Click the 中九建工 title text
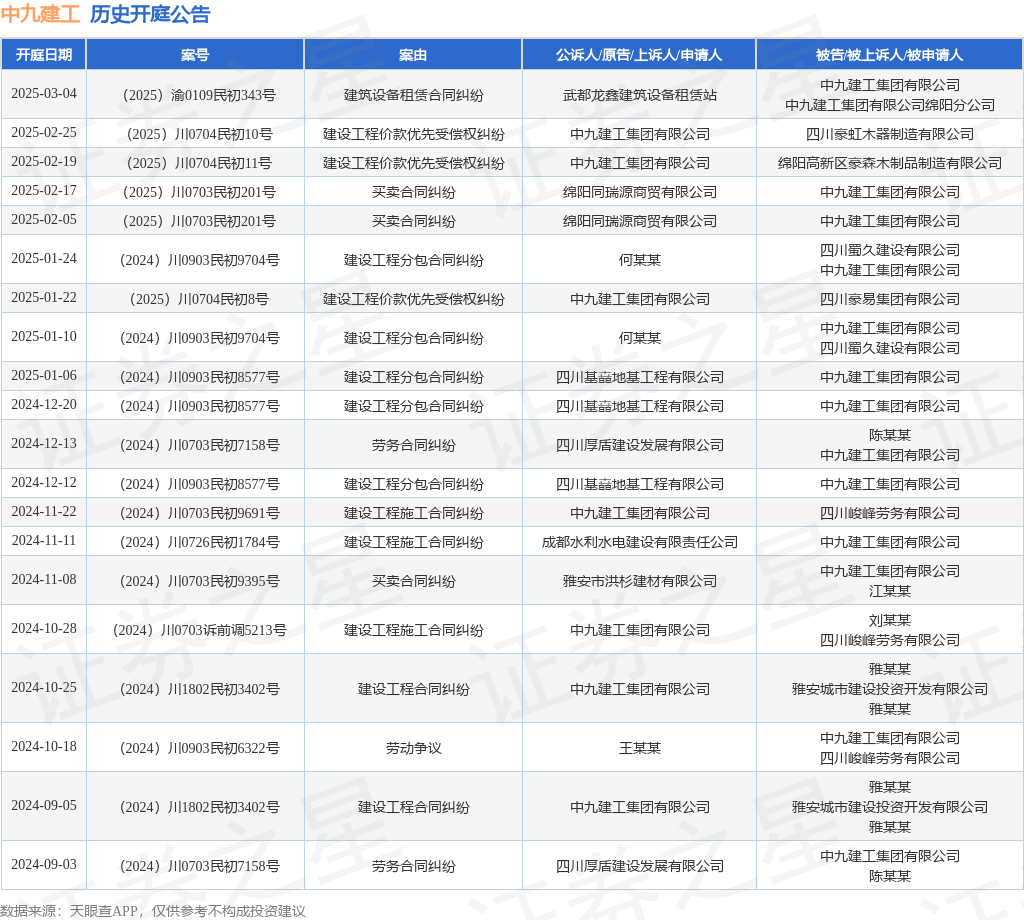 click(40, 14)
